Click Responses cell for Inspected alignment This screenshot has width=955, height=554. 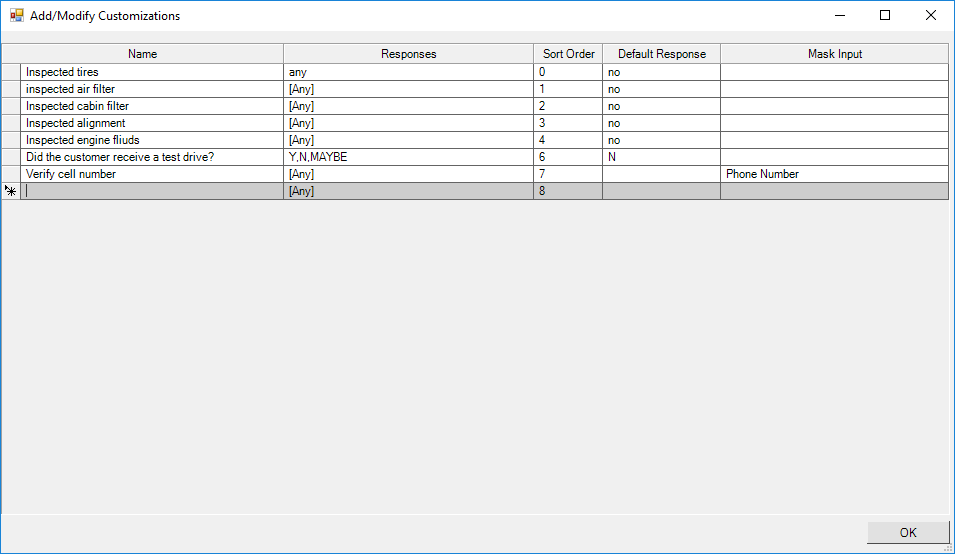(409, 123)
